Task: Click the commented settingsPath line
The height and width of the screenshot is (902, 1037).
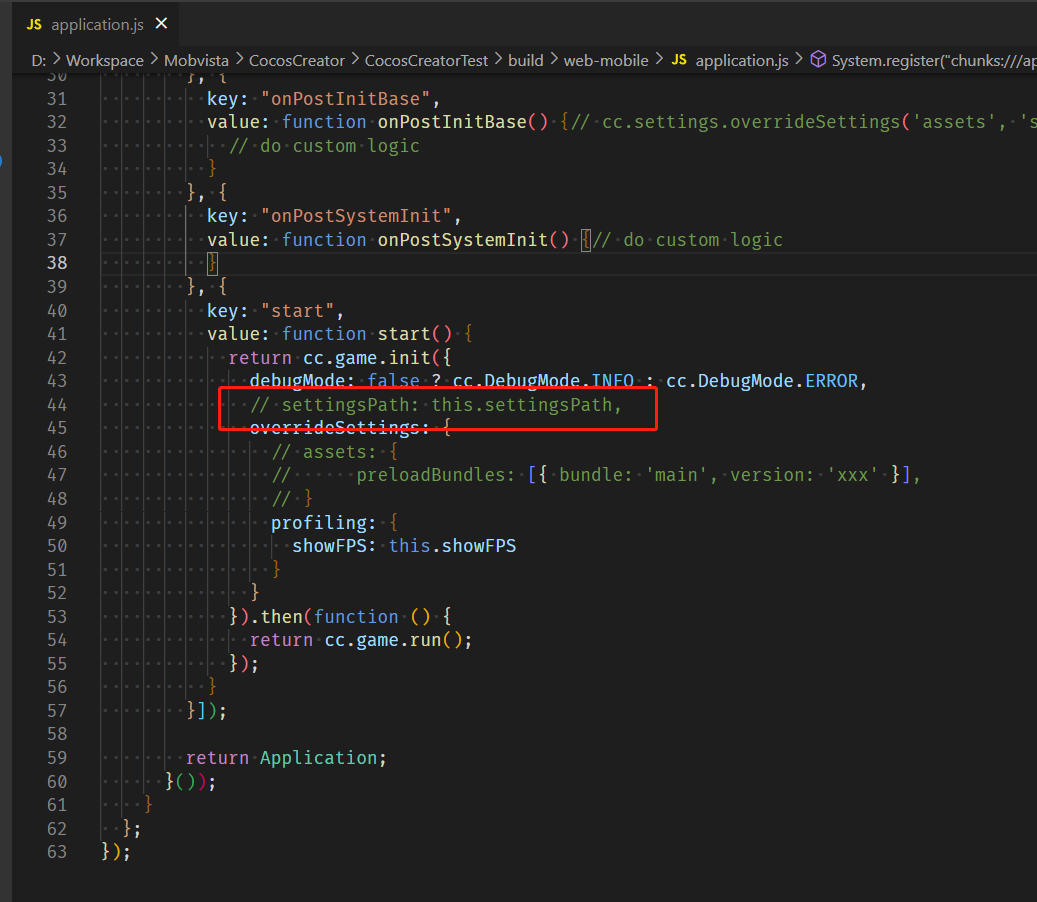Action: 436,405
